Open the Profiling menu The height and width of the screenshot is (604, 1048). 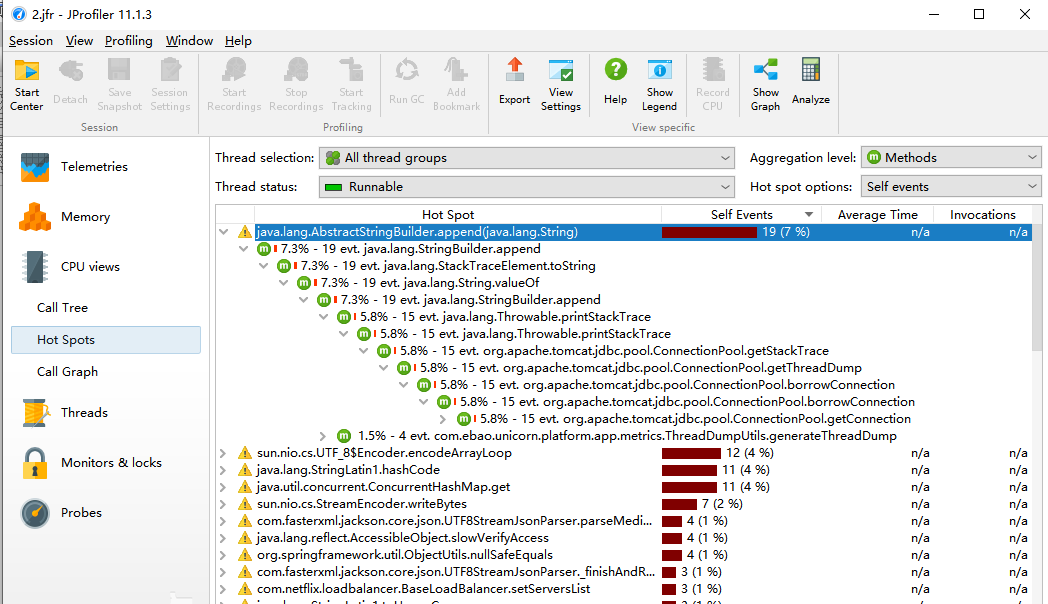coord(129,41)
